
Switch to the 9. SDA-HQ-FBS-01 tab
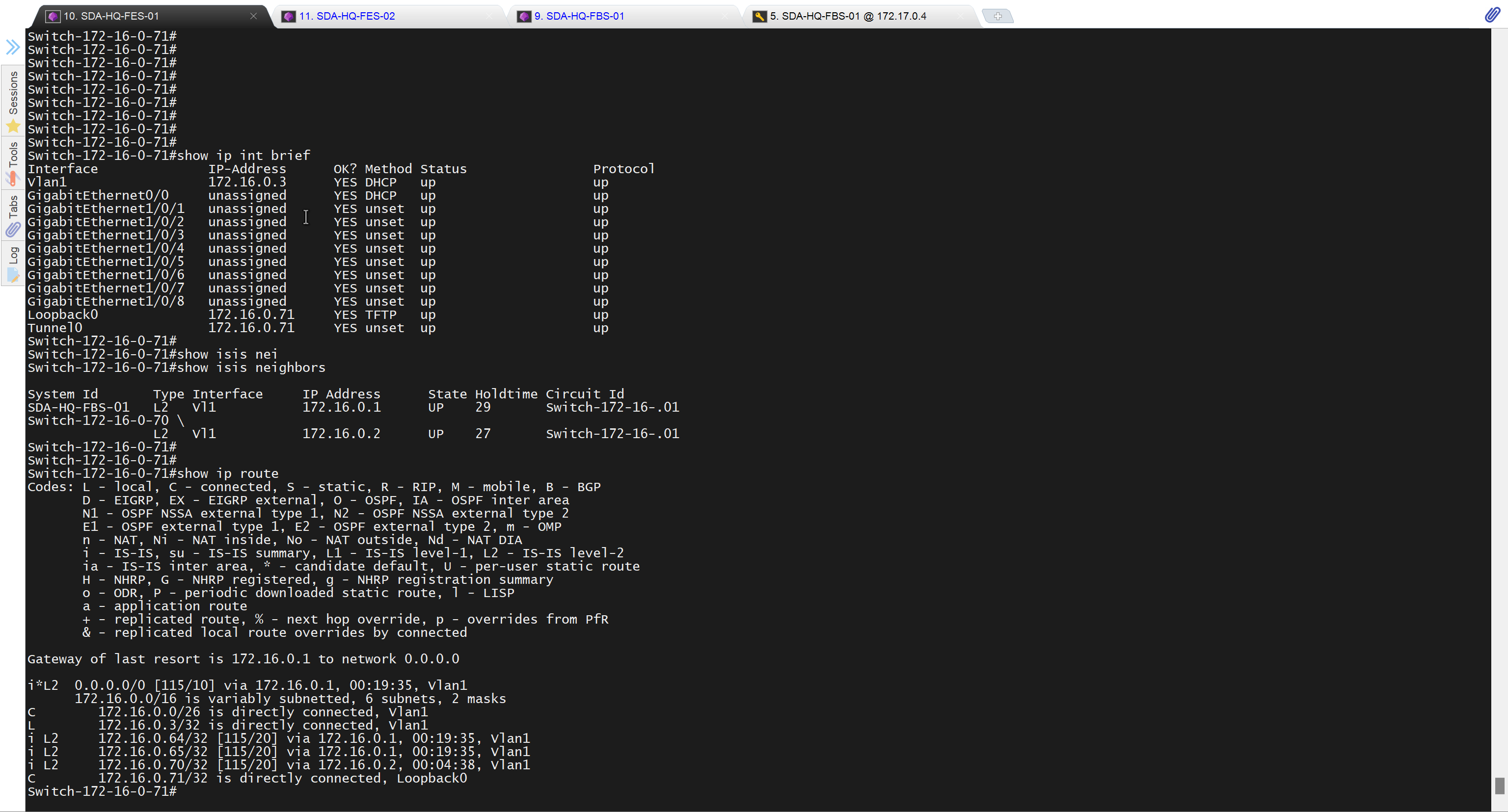click(579, 16)
